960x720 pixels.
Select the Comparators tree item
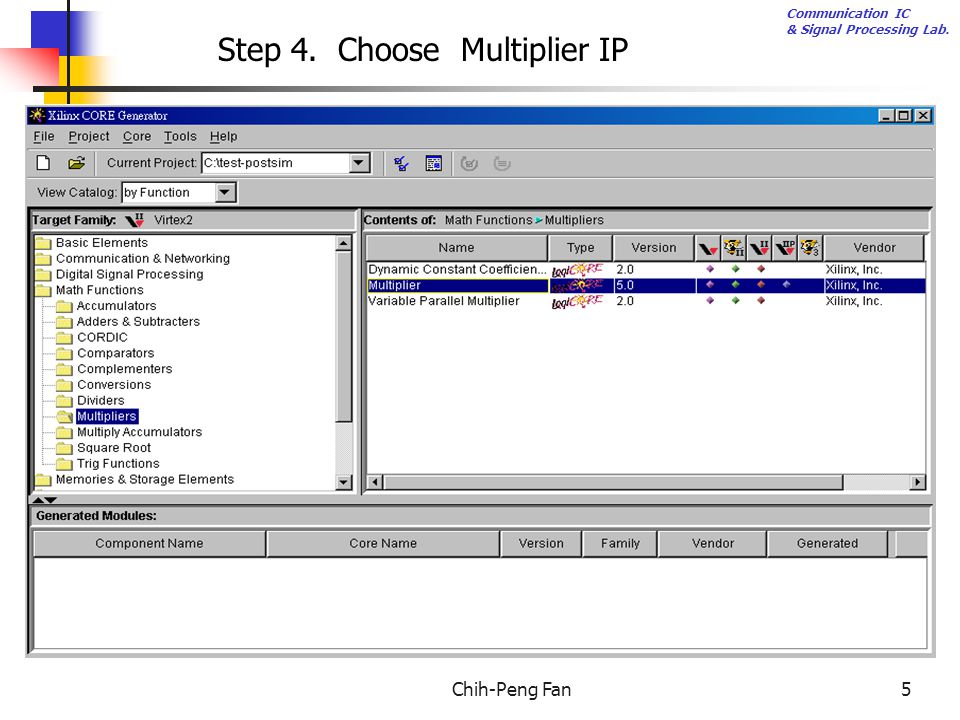click(116, 353)
